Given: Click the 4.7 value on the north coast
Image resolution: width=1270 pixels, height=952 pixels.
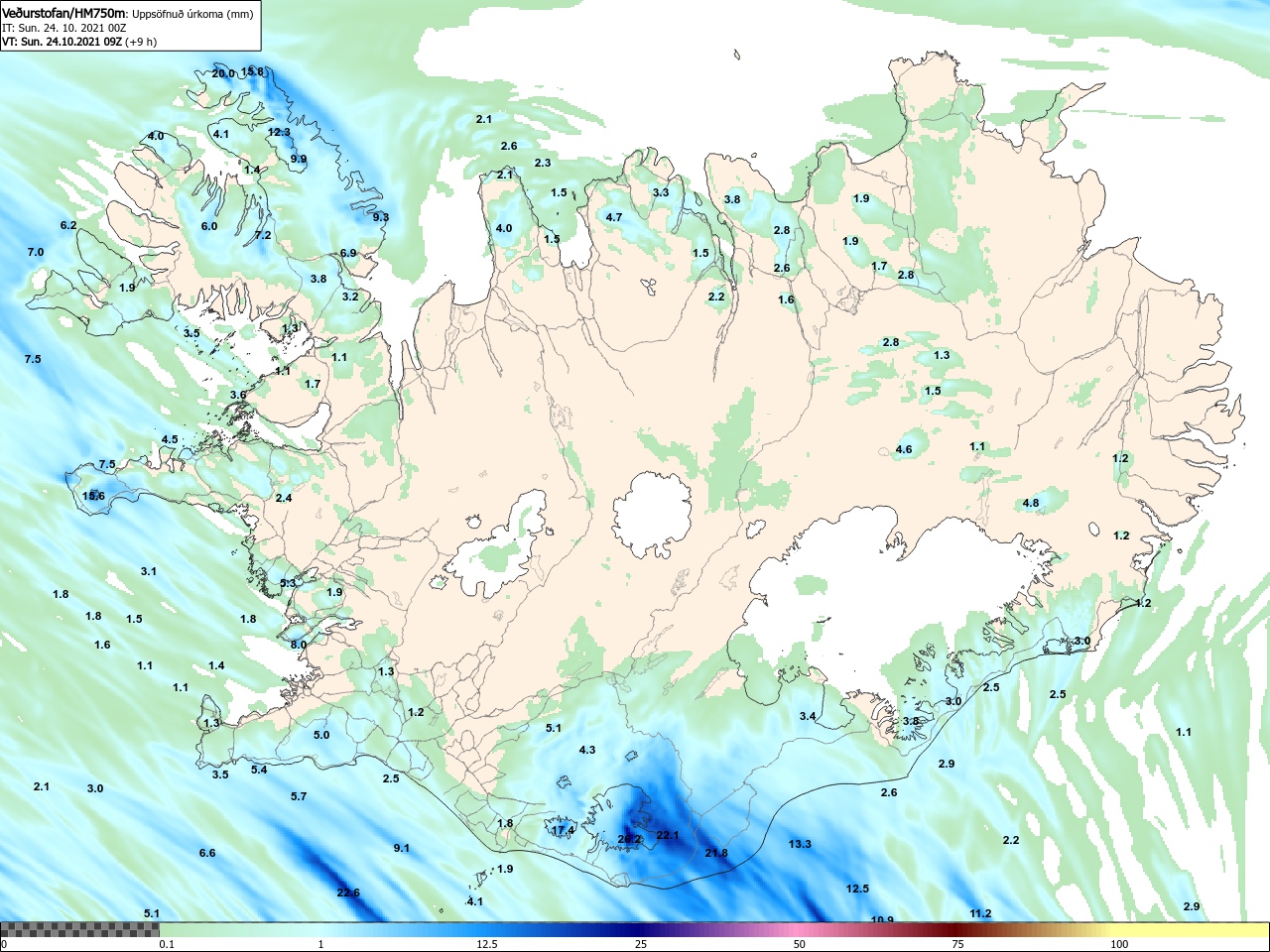Looking at the screenshot, I should pyautogui.click(x=614, y=217).
